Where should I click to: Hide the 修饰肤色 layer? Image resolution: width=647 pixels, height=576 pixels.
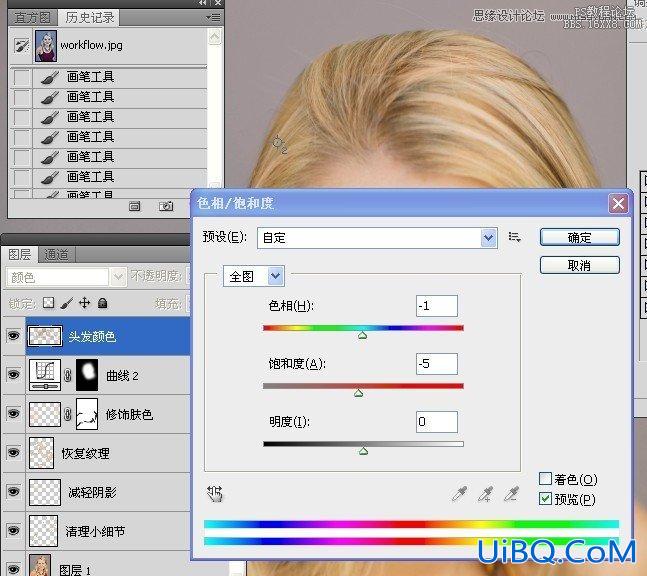[x=14, y=413]
